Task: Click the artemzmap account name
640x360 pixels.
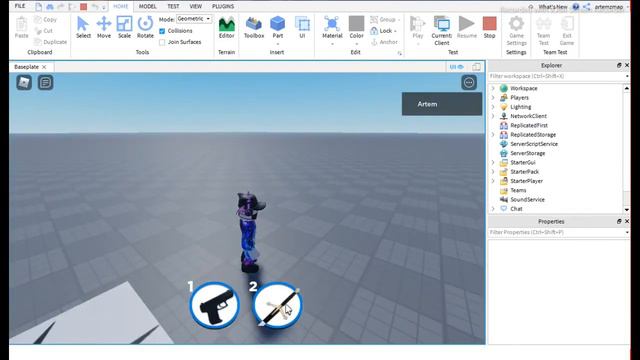Action: coord(608,7)
